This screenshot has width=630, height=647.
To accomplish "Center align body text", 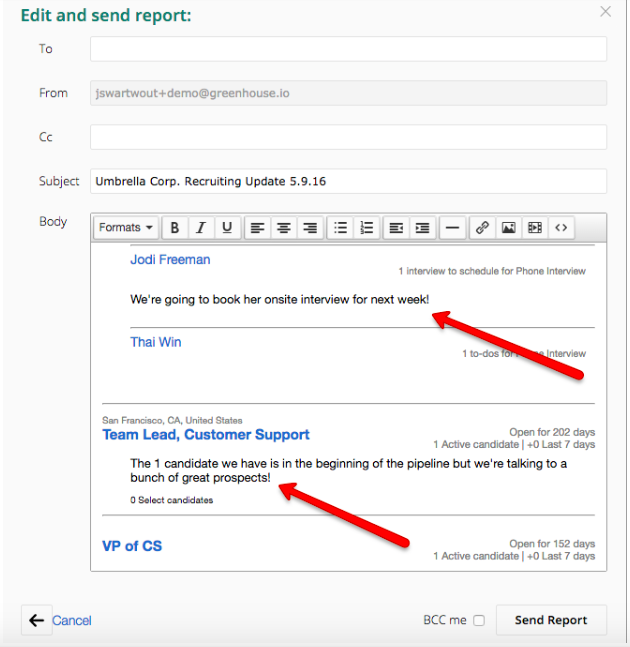I will (284, 227).
